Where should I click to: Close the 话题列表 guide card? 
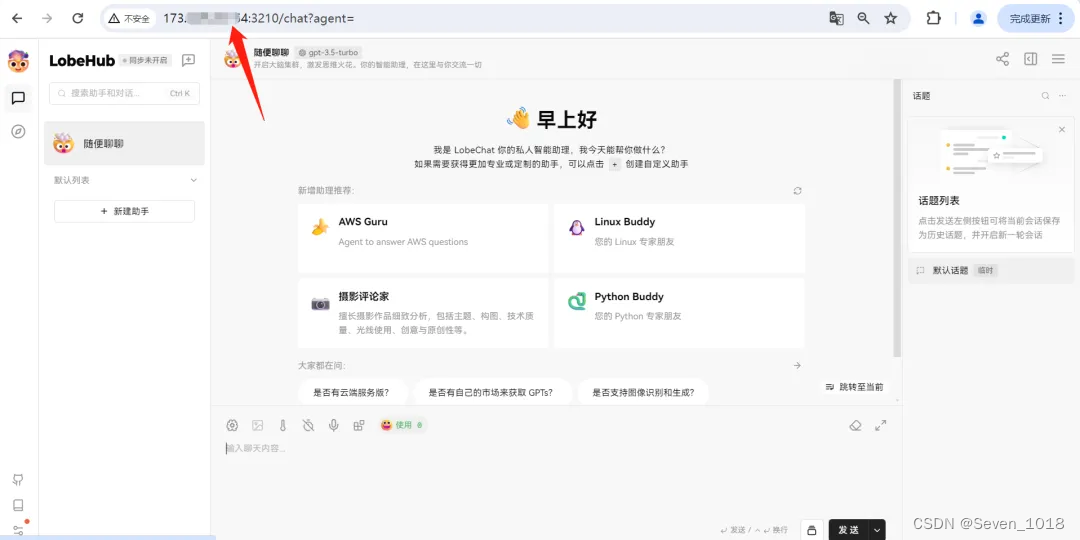pos(1062,129)
